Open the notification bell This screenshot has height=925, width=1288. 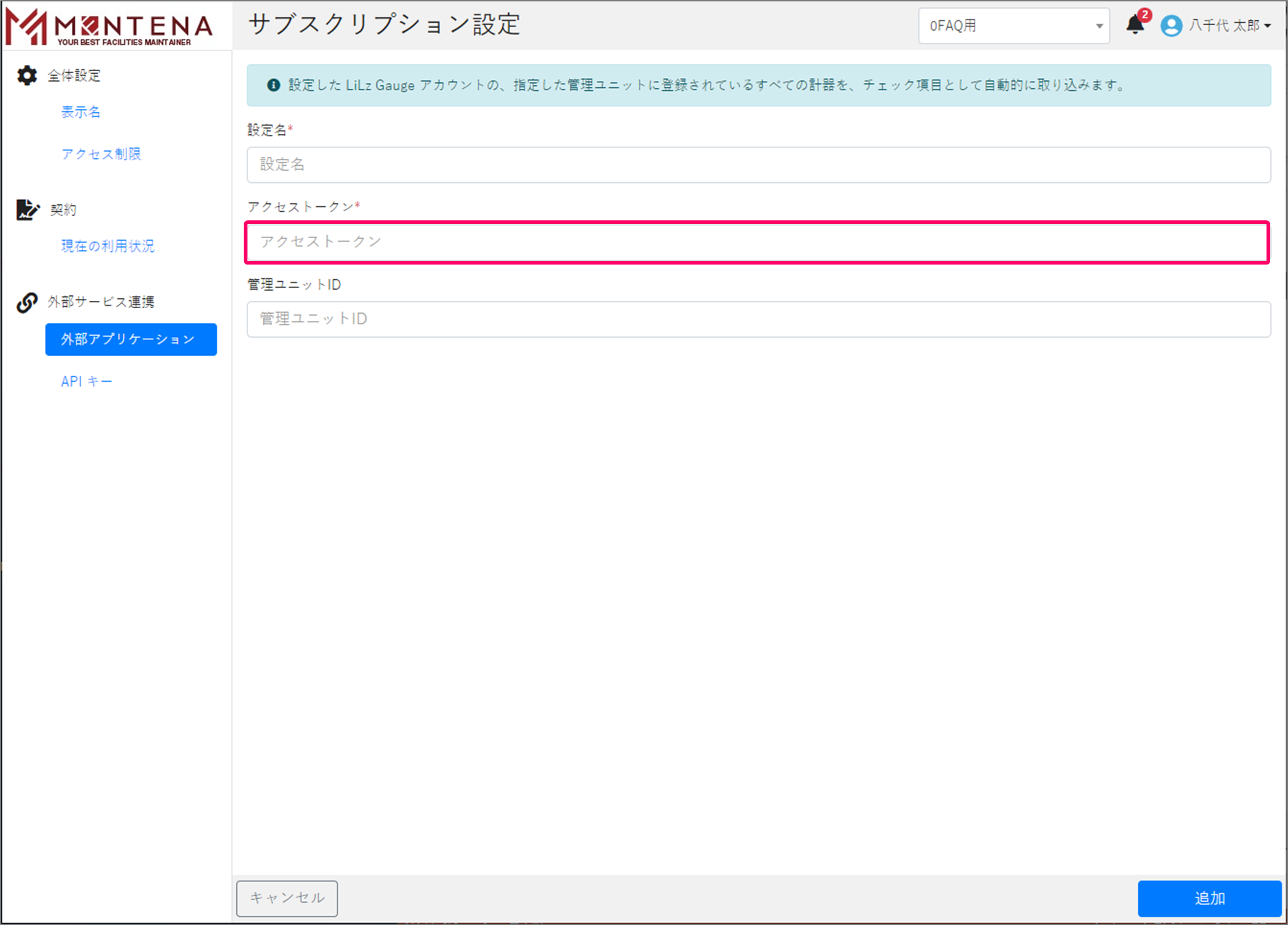[x=1135, y=25]
